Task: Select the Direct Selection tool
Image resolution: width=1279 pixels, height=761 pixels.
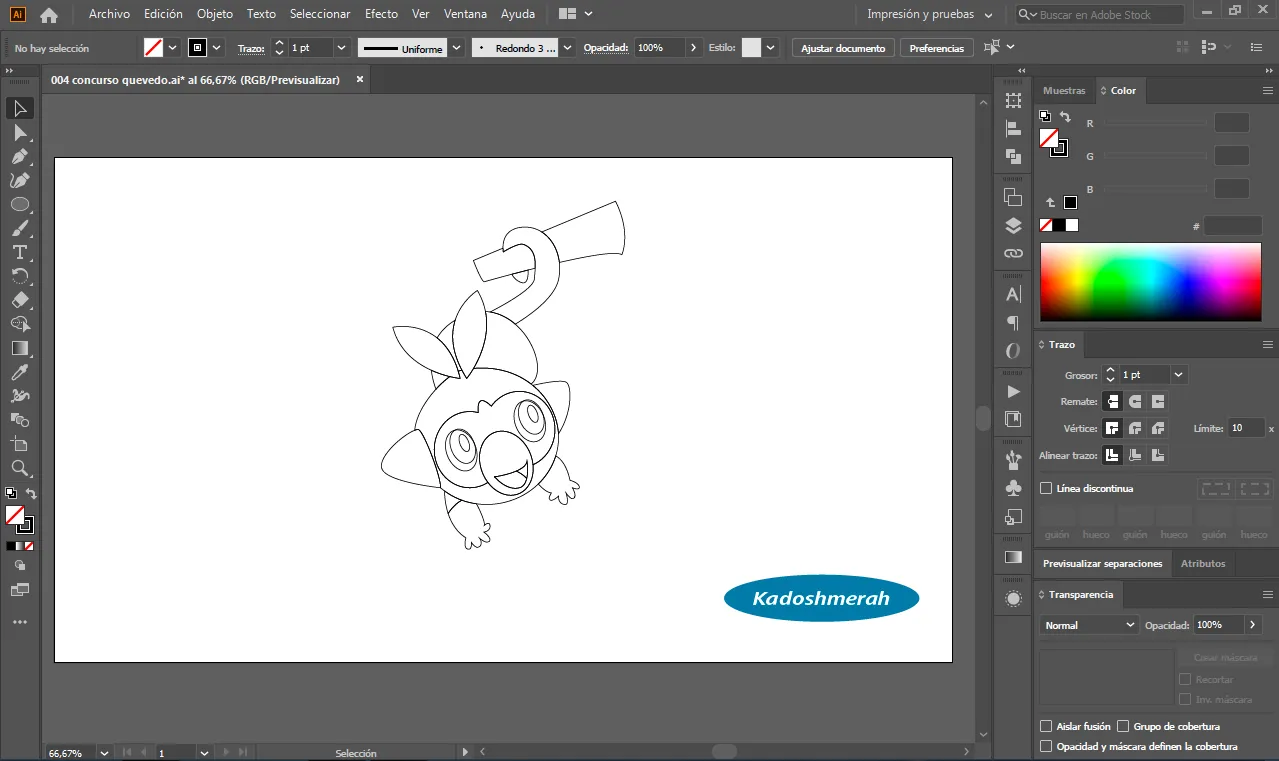Action: pyautogui.click(x=20, y=132)
